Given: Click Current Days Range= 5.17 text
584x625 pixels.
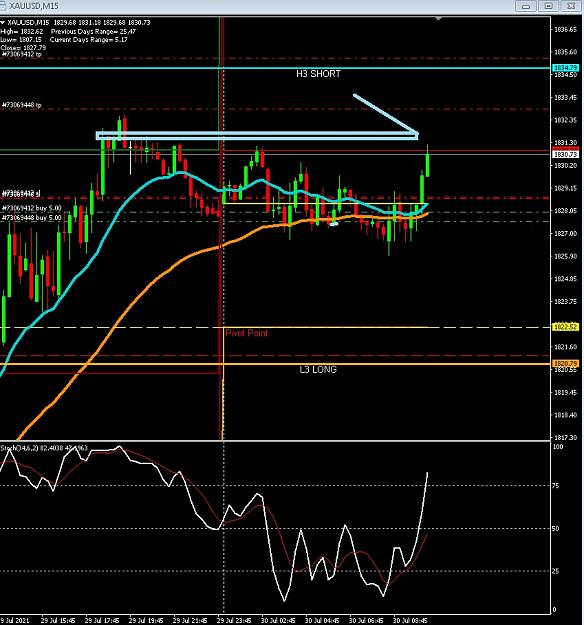Looking at the screenshot, I should coord(88,40).
